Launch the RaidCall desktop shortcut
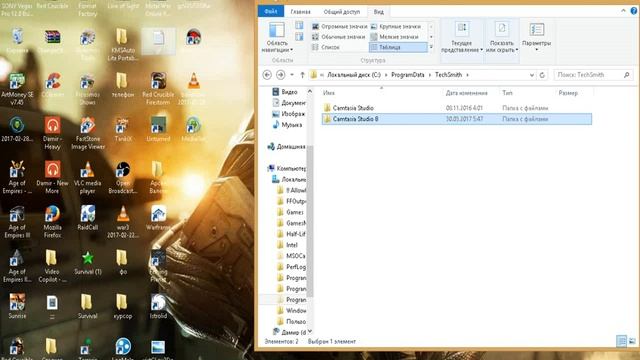Viewport: 640px width, 360px height. 87,218
